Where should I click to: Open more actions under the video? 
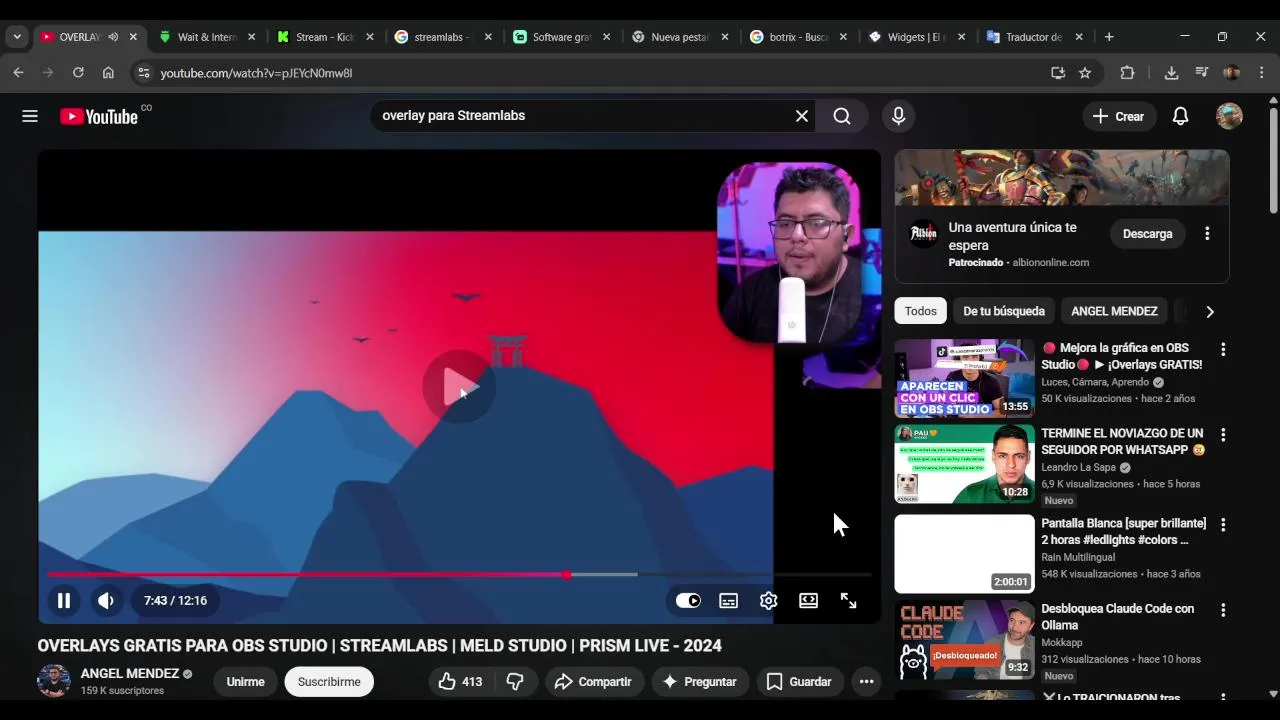click(866, 682)
